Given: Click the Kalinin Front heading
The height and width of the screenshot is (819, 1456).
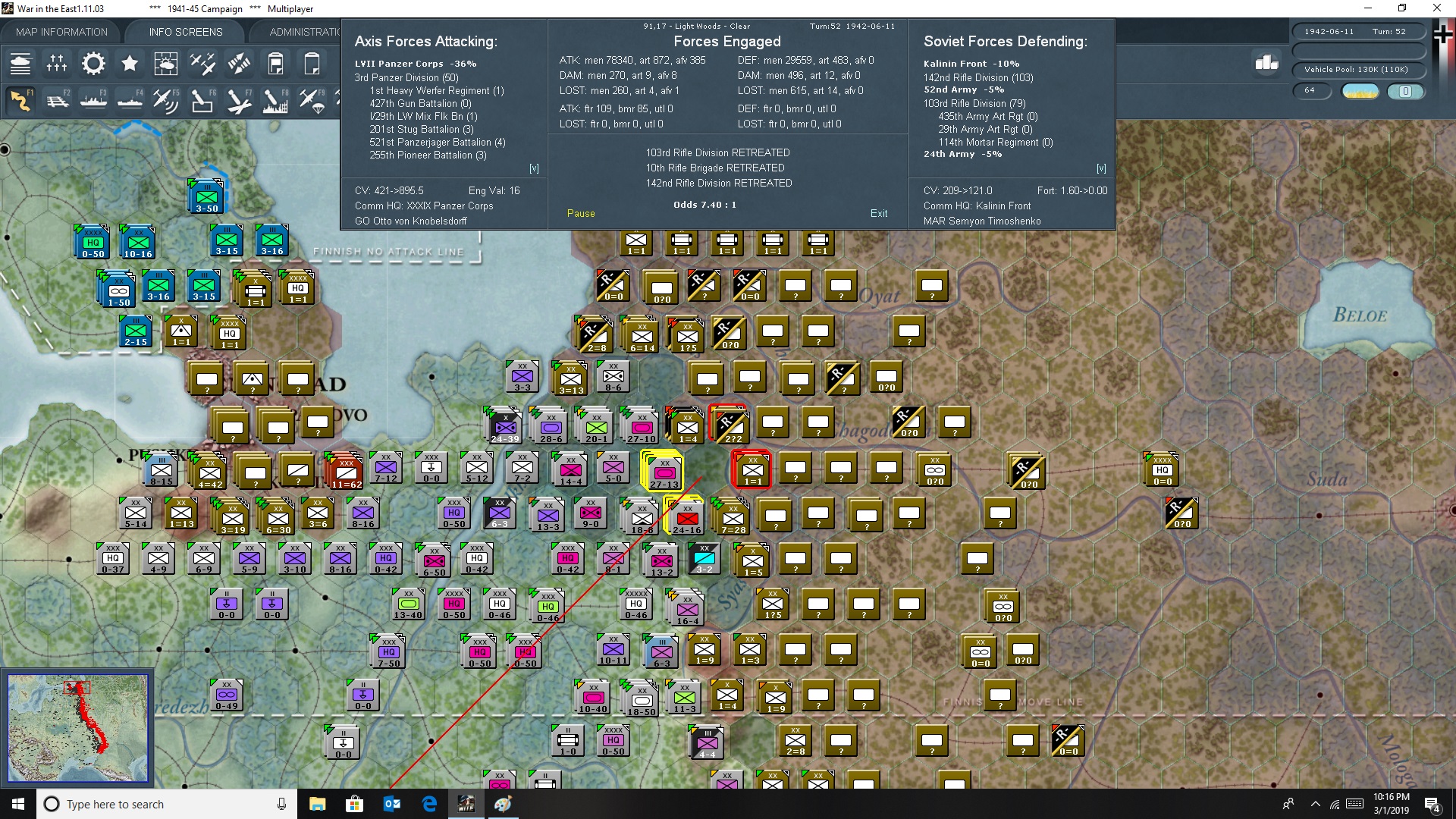Looking at the screenshot, I should (971, 64).
